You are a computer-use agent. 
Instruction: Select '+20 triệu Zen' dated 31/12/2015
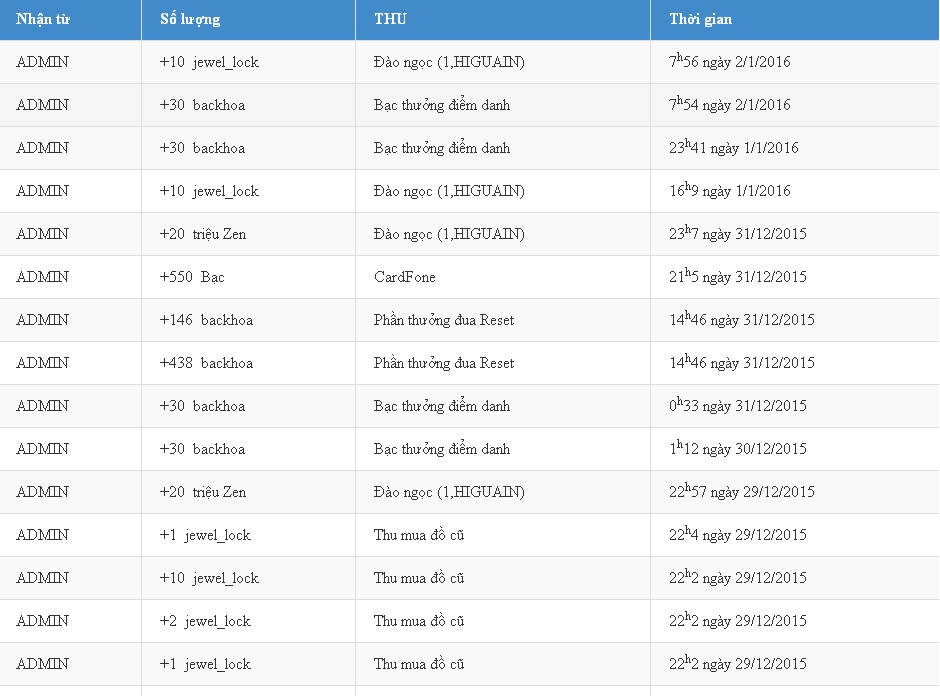(203, 234)
